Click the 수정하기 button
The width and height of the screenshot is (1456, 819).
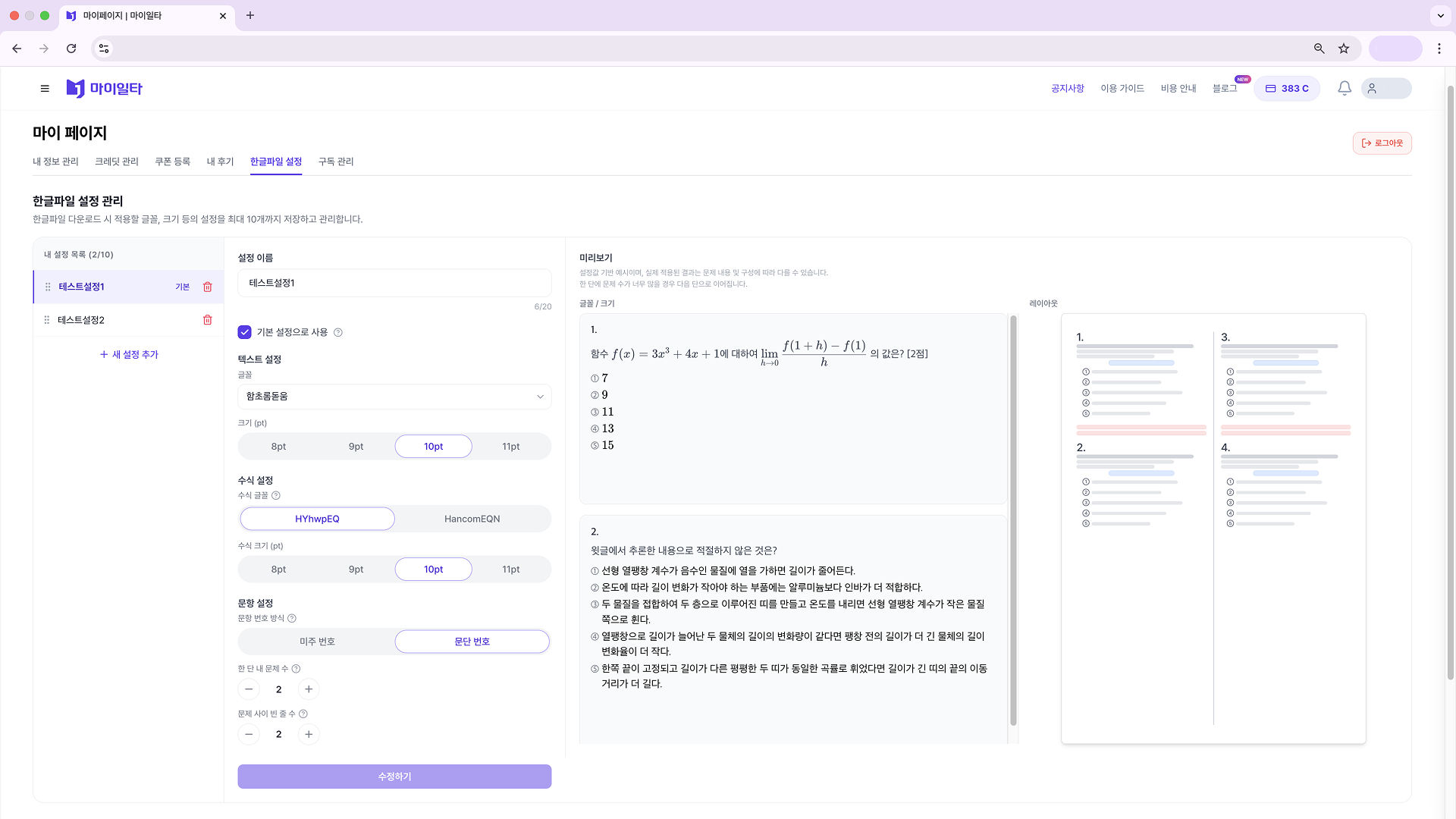394,777
